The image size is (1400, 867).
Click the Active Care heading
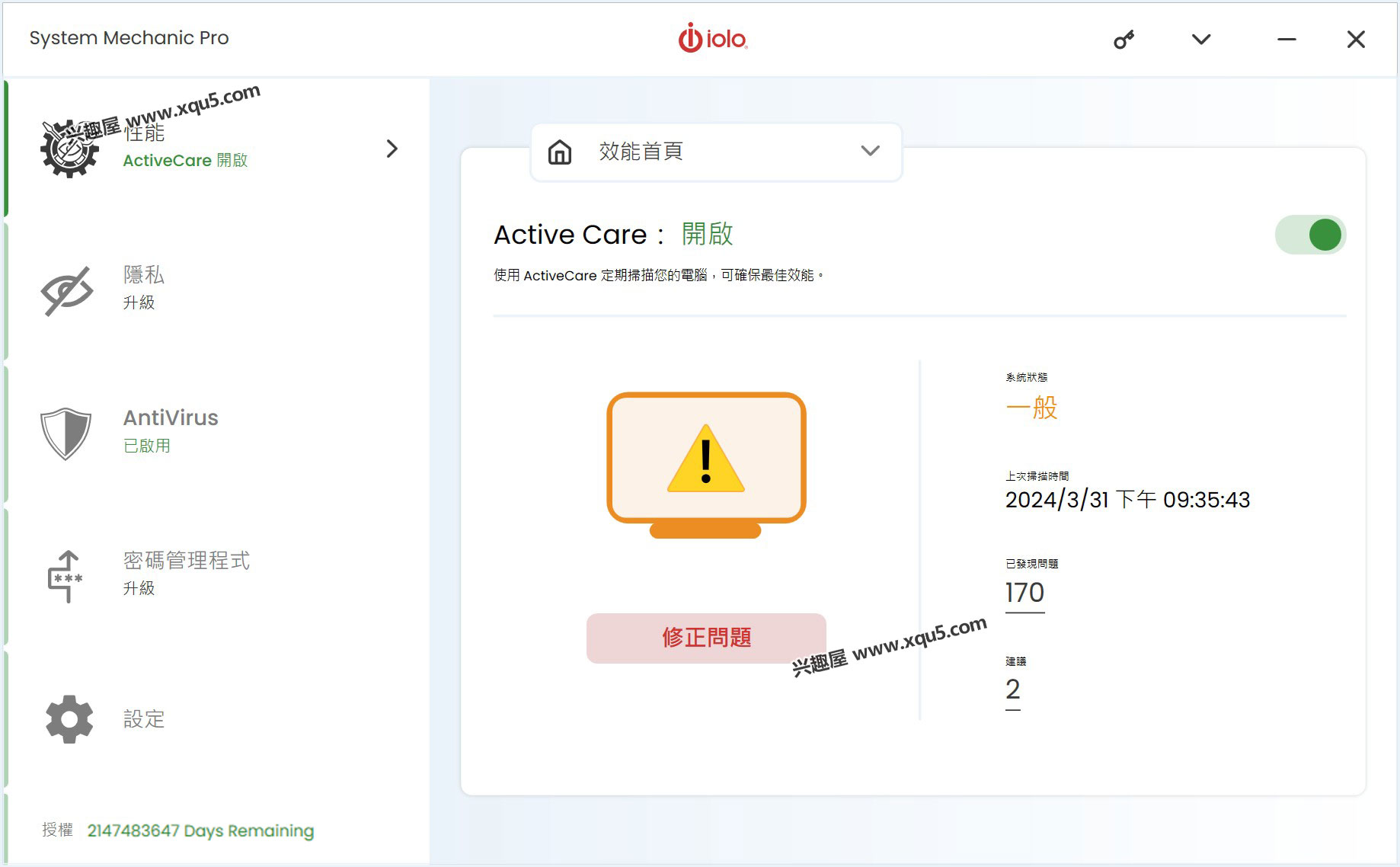coord(613,234)
